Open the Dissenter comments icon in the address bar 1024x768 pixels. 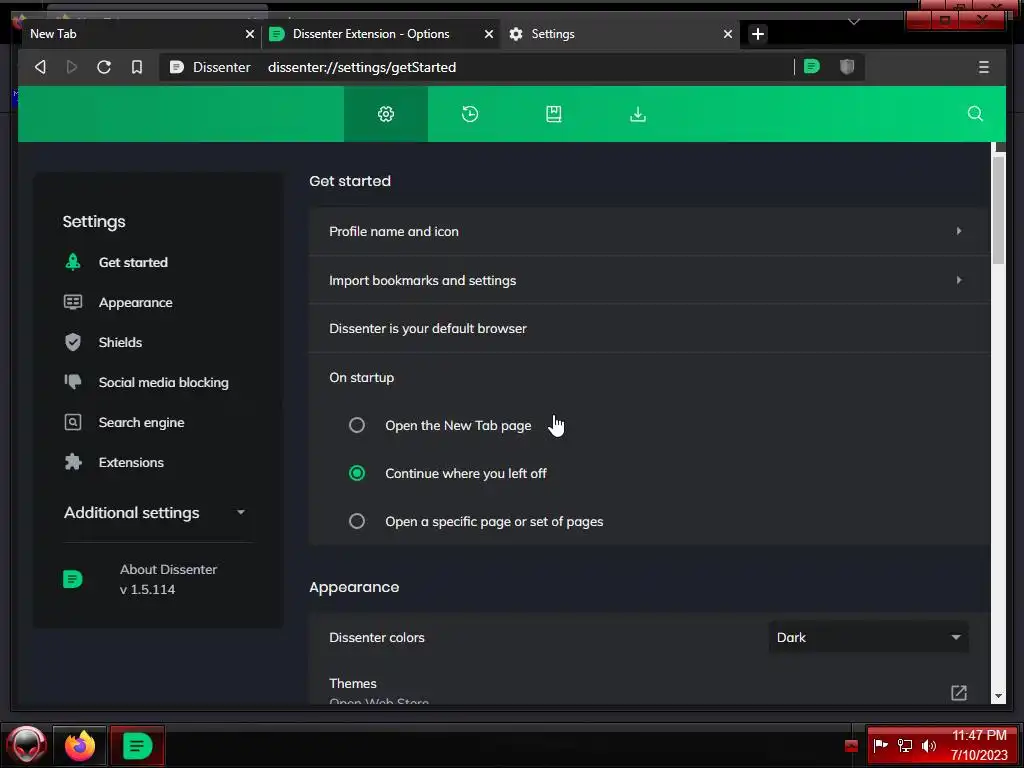pyautogui.click(x=812, y=66)
